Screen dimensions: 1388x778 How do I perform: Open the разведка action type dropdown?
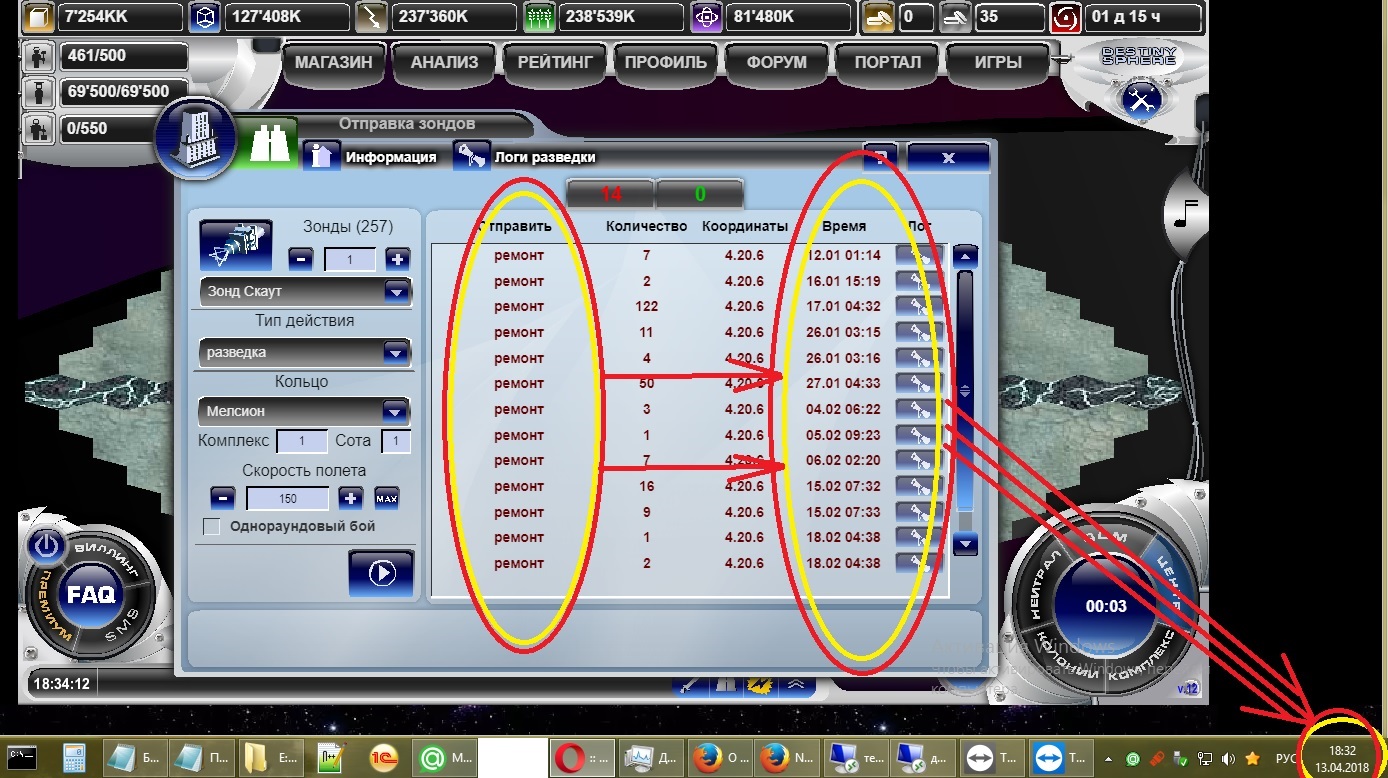[397, 352]
